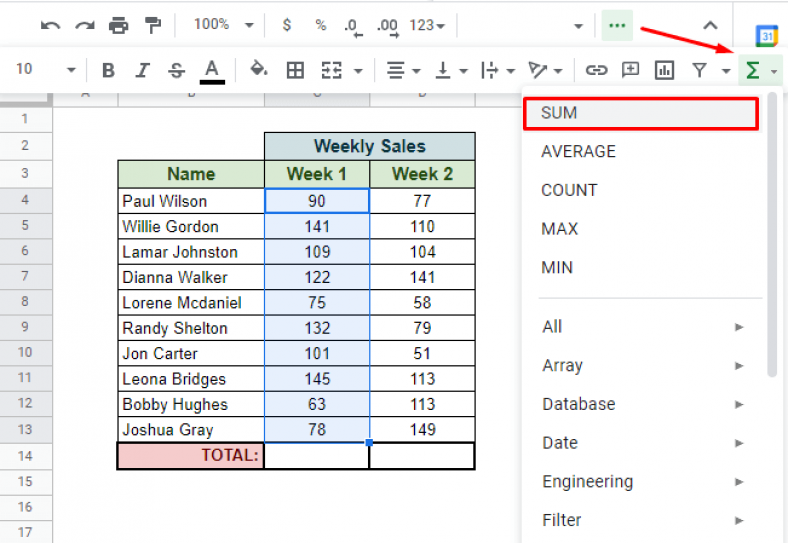
Task: Click the three-dot more toolbar button
Action: click(618, 25)
